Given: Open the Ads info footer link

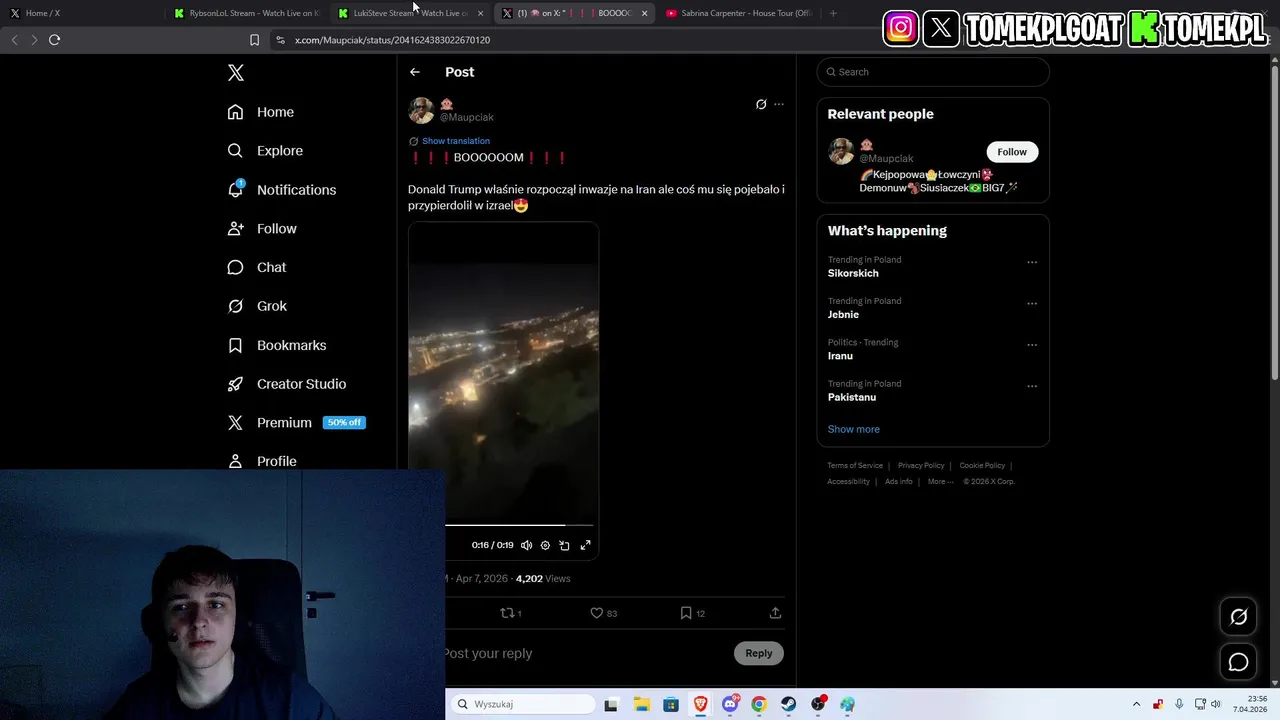Looking at the screenshot, I should tap(899, 481).
